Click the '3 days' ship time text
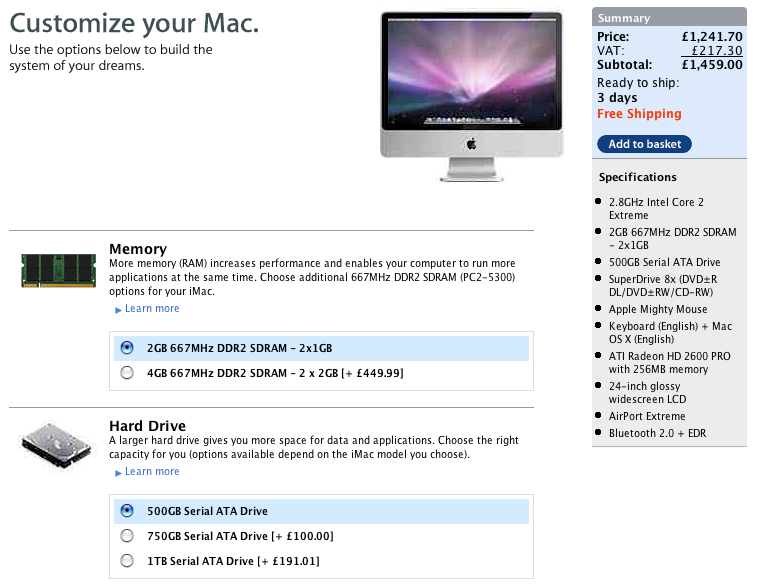 [617, 98]
